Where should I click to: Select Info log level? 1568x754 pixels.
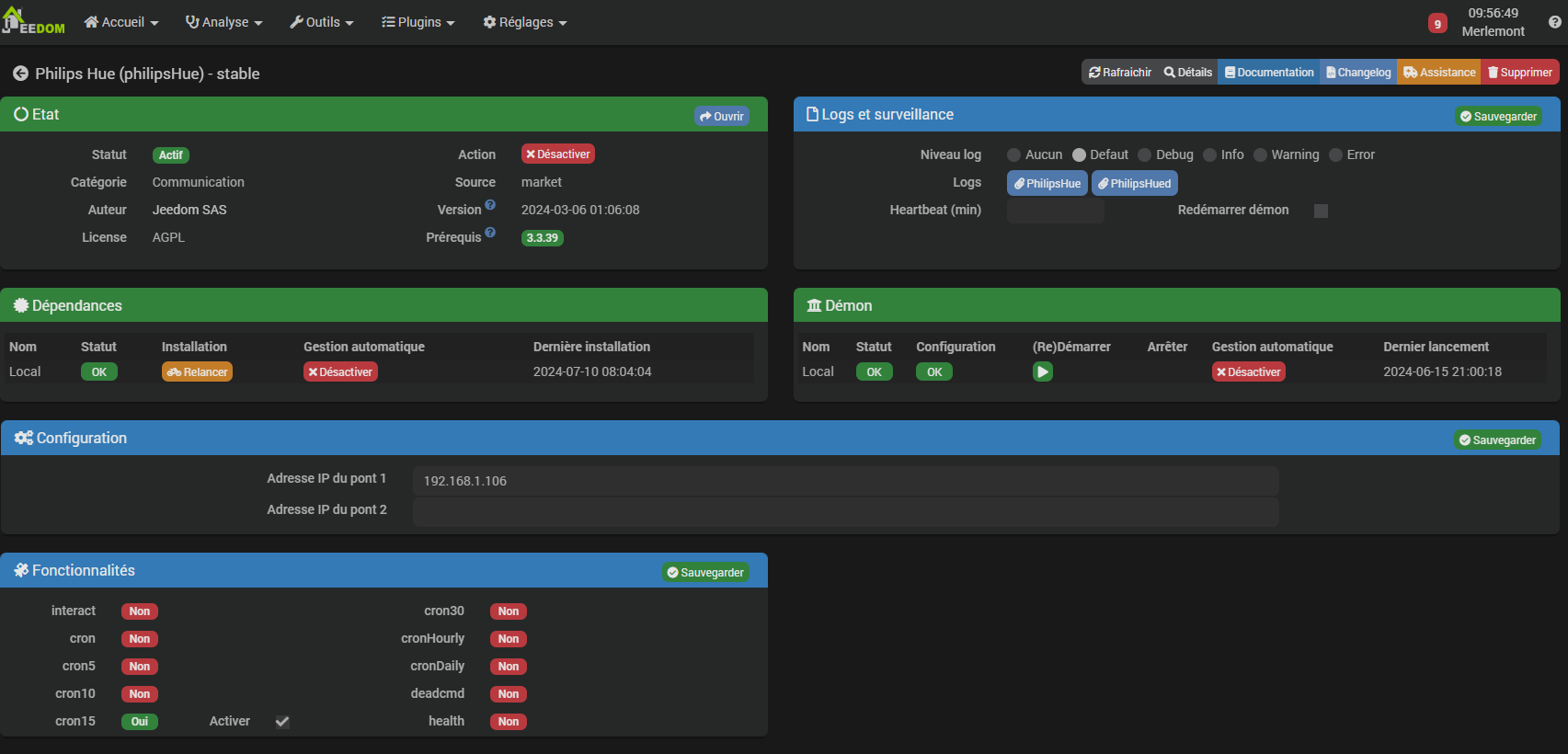click(x=1210, y=155)
